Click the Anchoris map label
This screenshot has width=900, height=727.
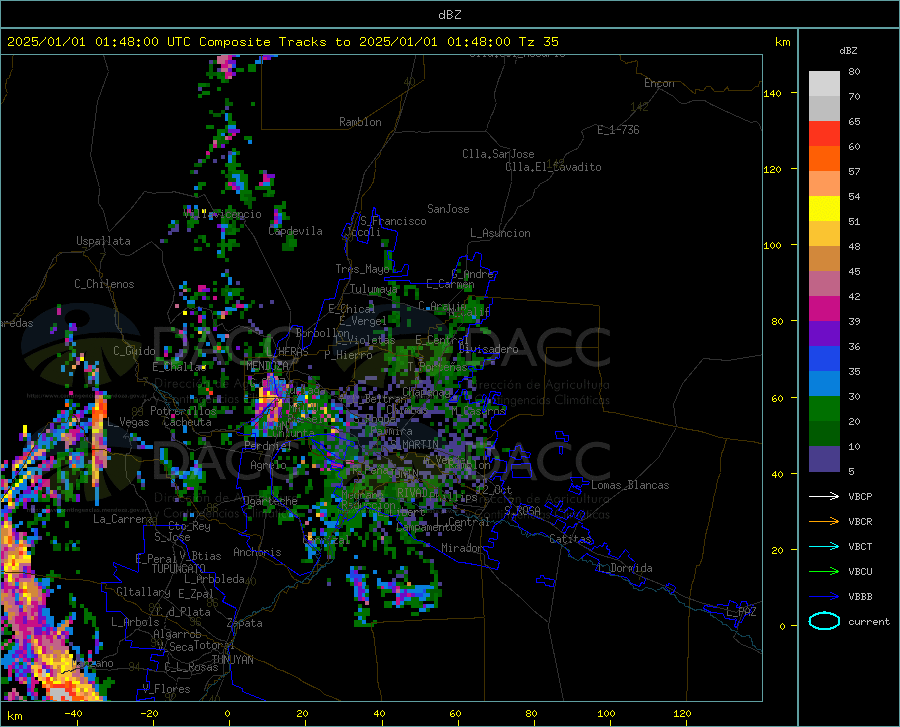click(257, 552)
